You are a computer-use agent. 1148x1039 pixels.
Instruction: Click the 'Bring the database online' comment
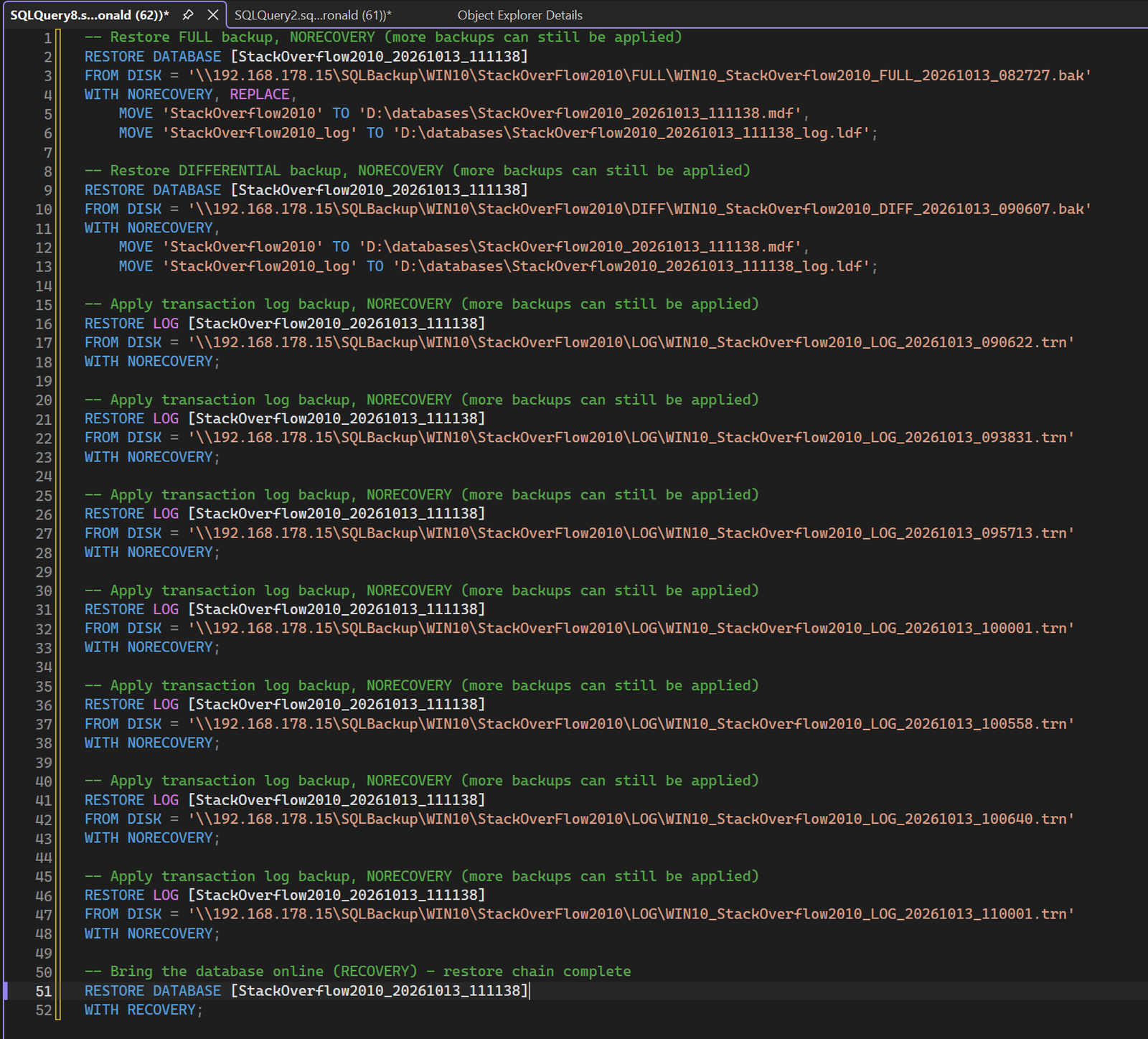(358, 972)
